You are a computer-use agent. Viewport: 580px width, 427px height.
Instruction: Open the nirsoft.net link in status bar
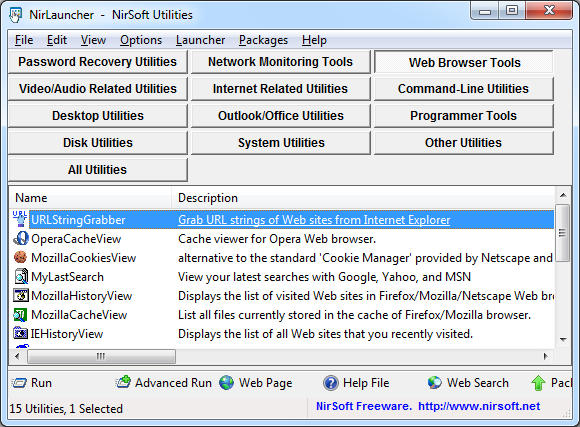(479, 406)
